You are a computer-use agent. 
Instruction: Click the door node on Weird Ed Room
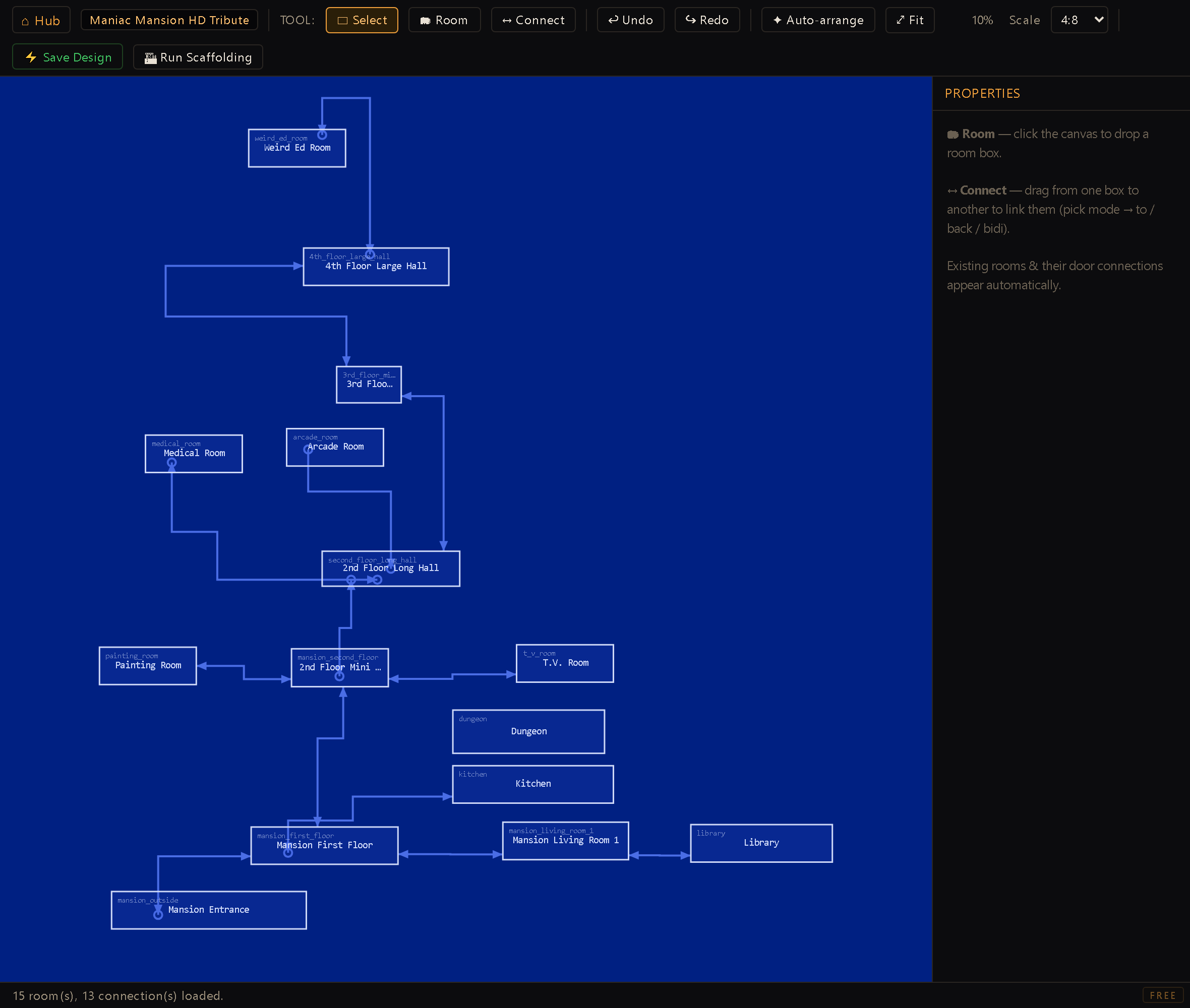(x=322, y=135)
